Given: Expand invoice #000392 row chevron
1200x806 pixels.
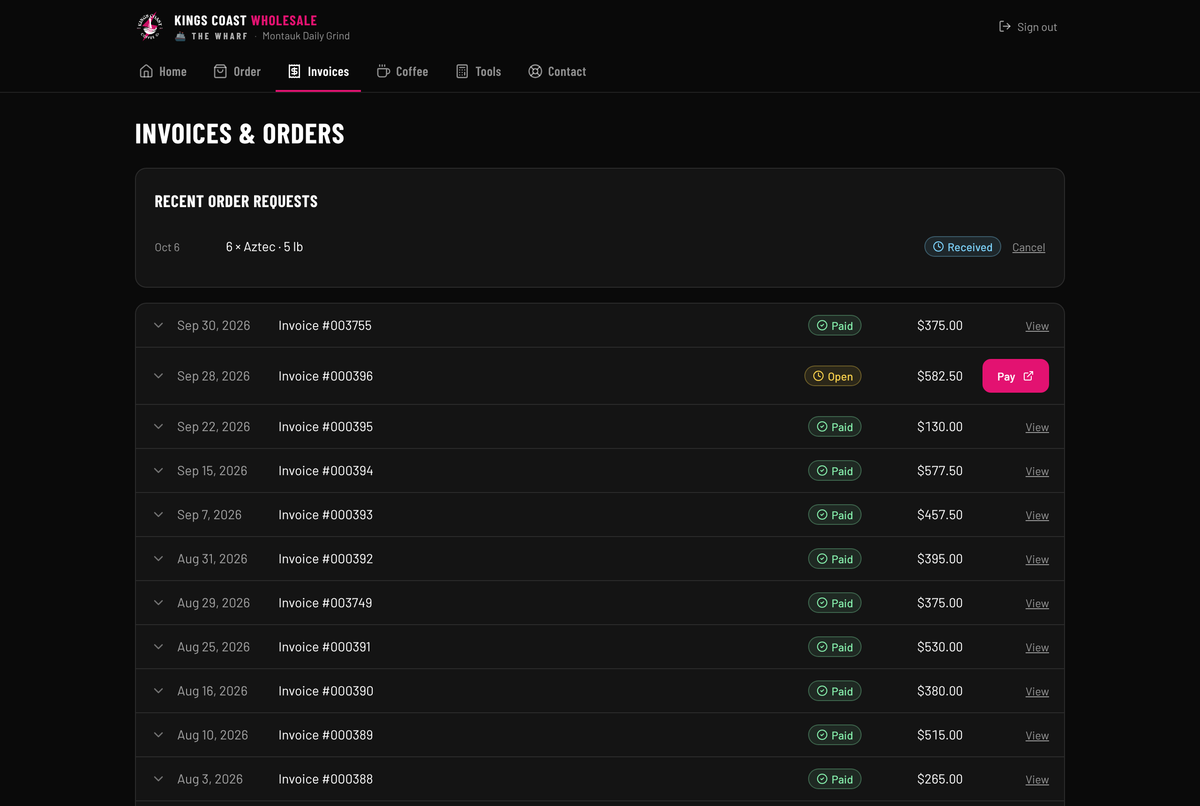Looking at the screenshot, I should (158, 559).
